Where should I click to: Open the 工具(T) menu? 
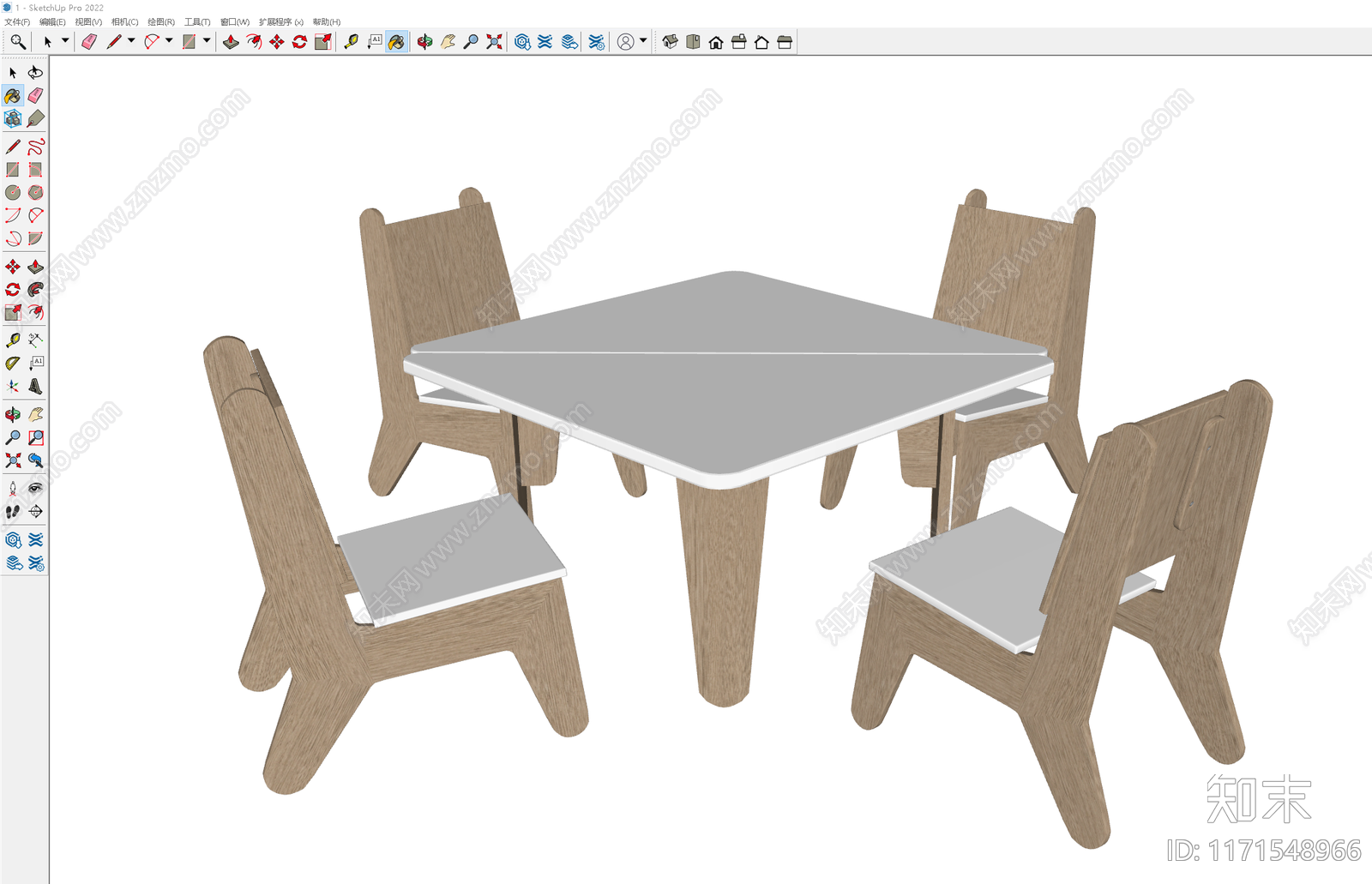tap(197, 22)
